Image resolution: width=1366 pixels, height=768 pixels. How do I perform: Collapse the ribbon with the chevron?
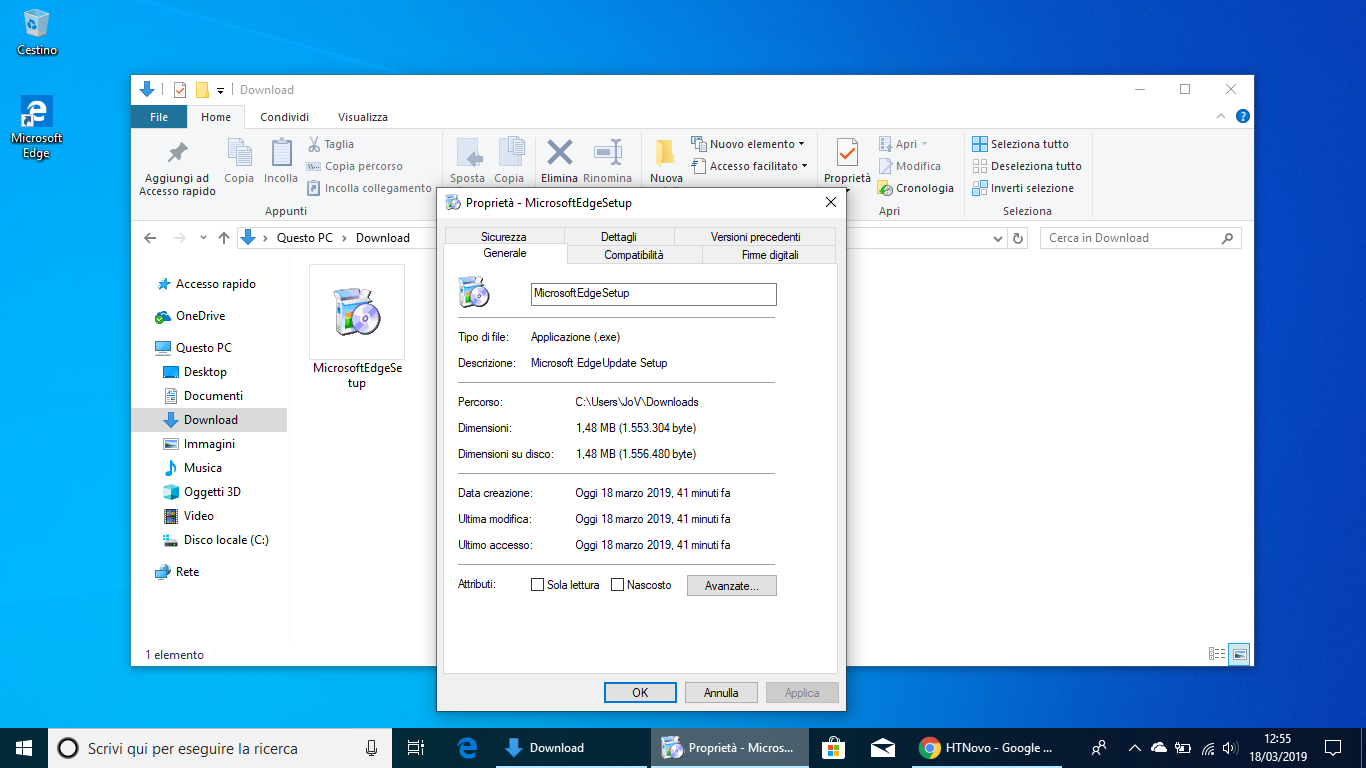[1222, 117]
